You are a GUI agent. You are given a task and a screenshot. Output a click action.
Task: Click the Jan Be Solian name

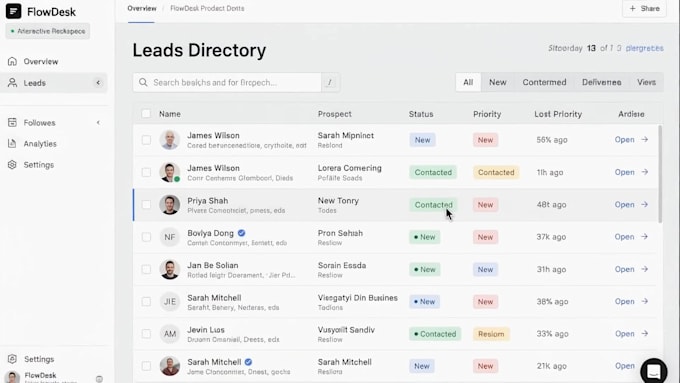[x=212, y=265]
